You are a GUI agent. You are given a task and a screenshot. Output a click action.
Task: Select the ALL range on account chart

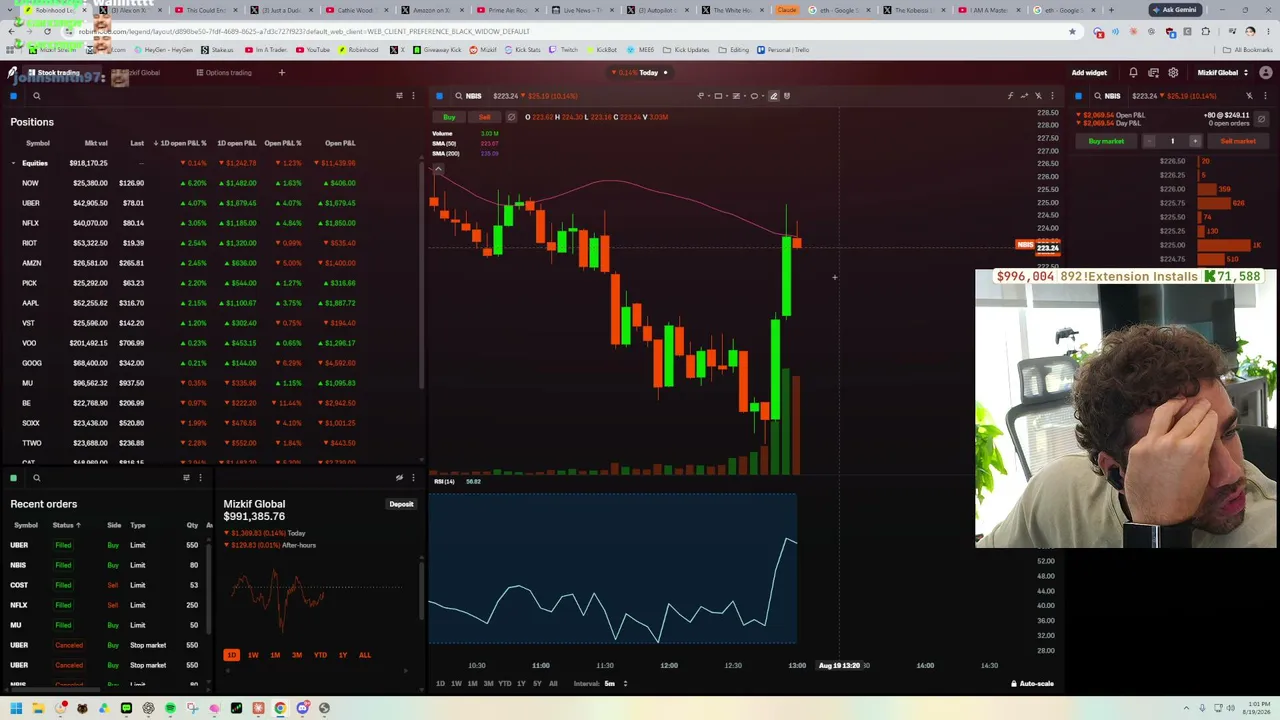click(364, 655)
